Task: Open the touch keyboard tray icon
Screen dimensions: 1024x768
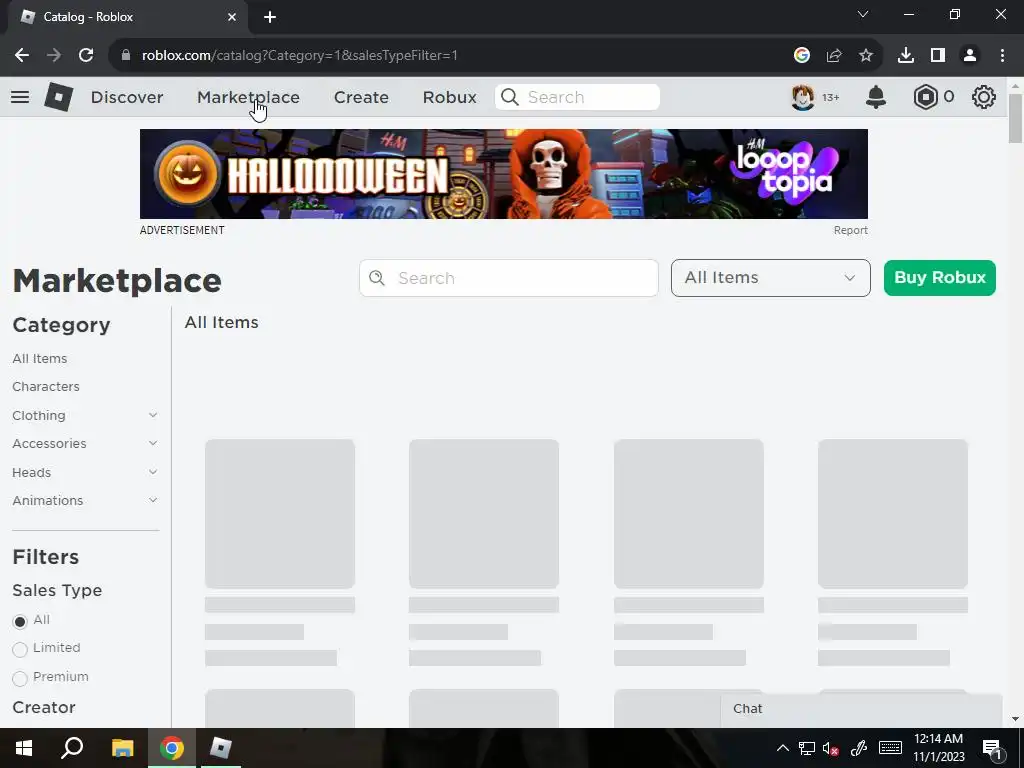Action: click(x=890, y=748)
